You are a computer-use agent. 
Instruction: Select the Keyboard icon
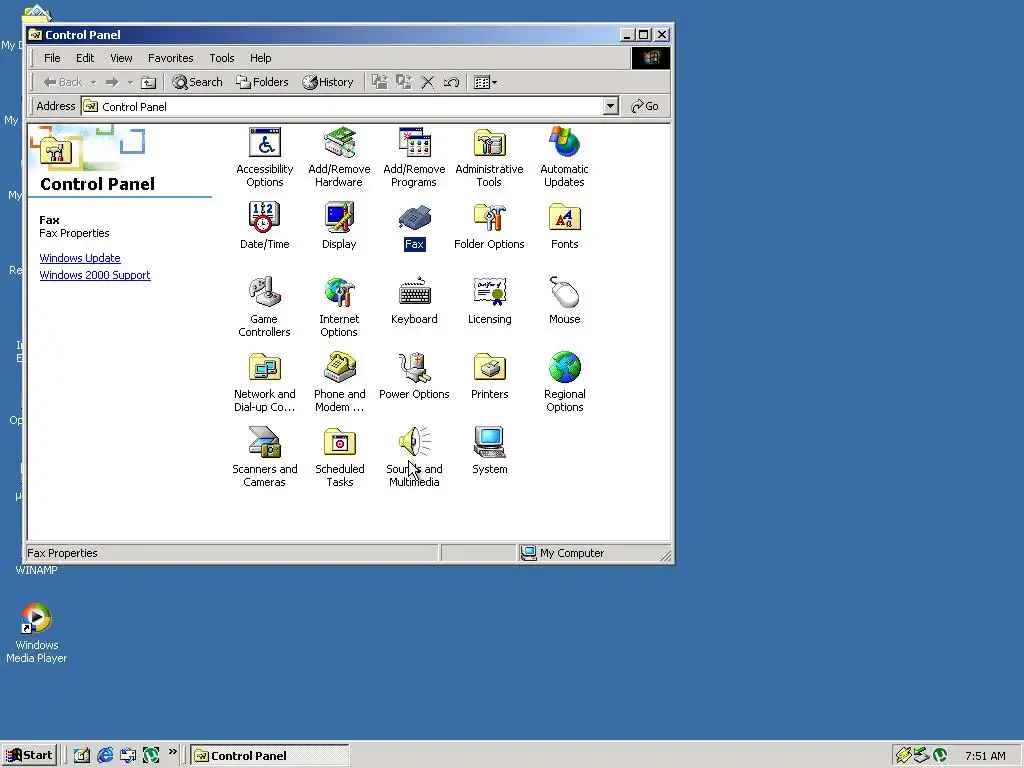coord(414,301)
